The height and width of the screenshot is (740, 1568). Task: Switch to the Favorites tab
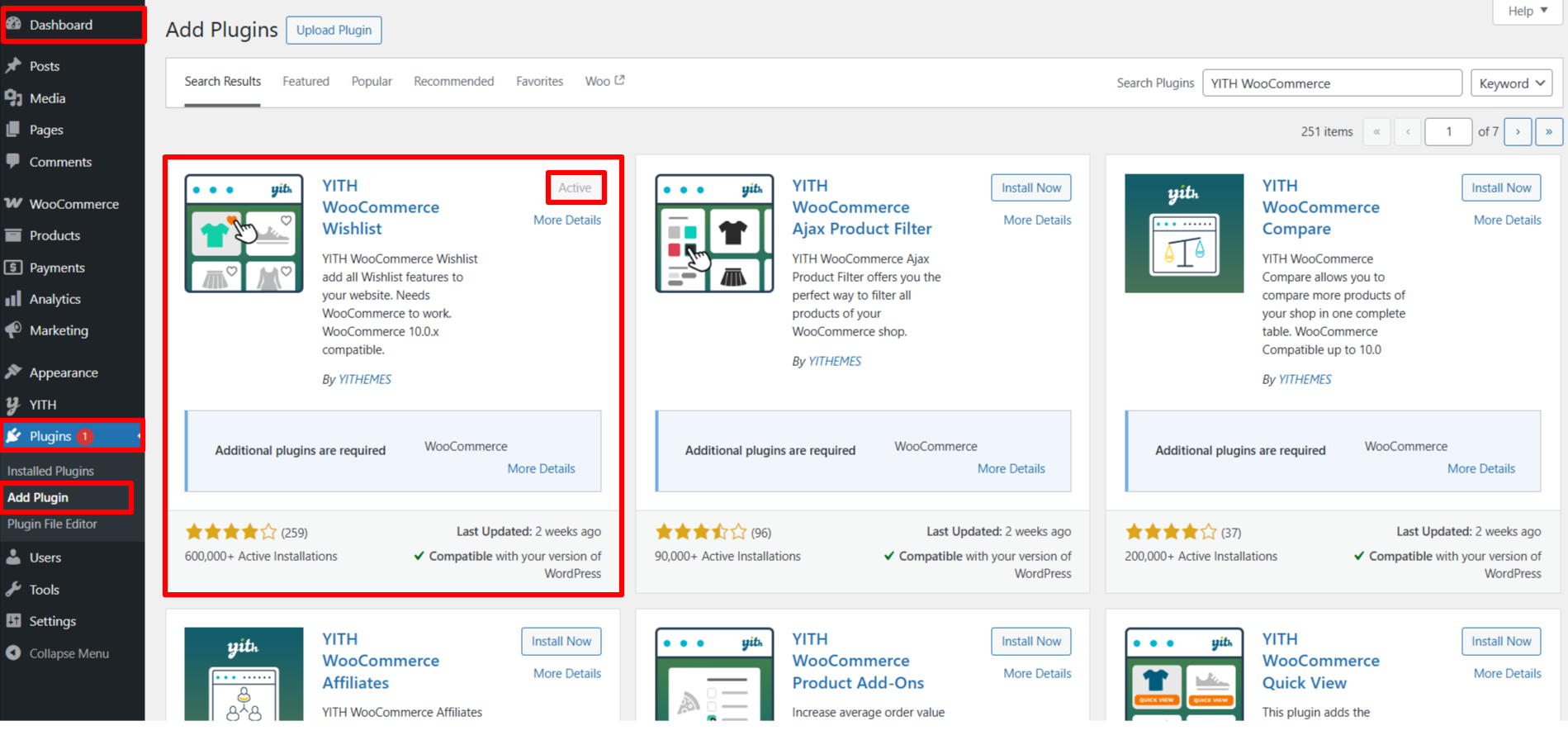[540, 81]
